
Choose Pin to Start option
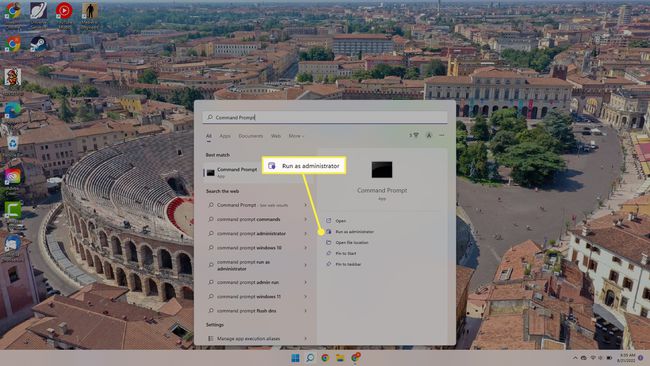pyautogui.click(x=341, y=253)
